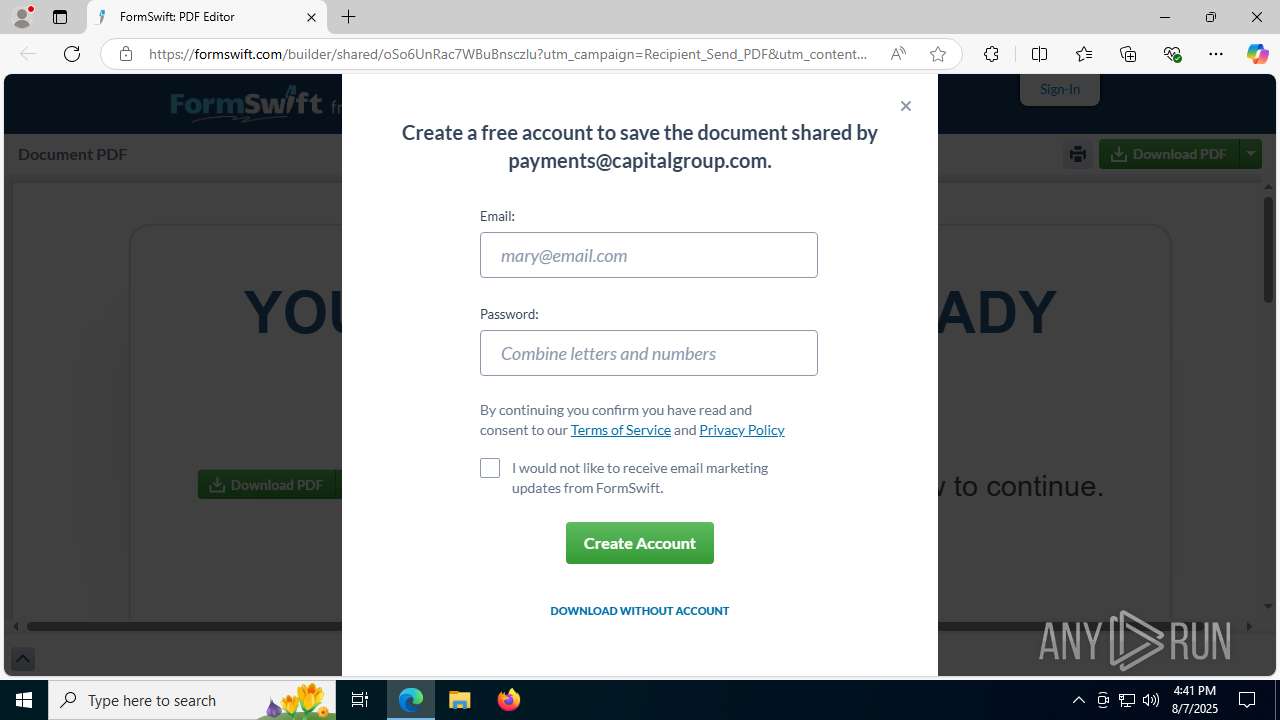Screen dimensions: 1280x720
Task: Click the Create Account button
Action: [x=640, y=543]
